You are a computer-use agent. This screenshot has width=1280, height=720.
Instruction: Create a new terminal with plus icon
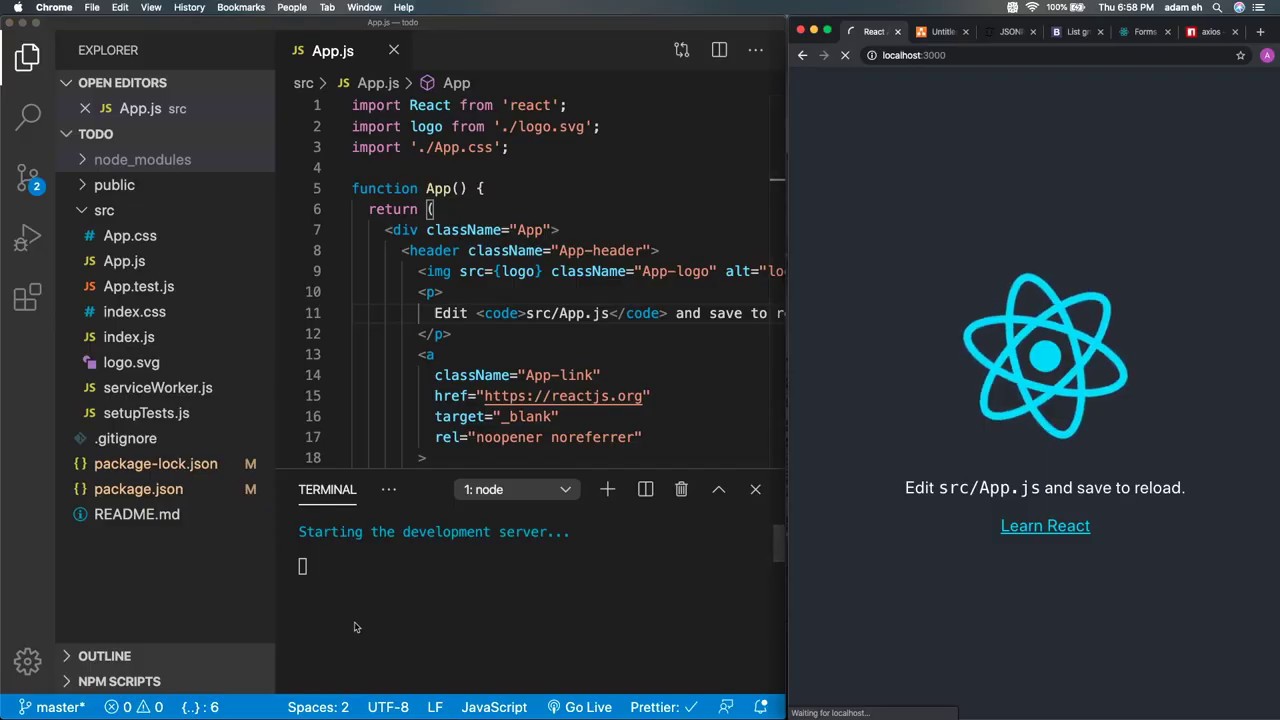tap(607, 489)
